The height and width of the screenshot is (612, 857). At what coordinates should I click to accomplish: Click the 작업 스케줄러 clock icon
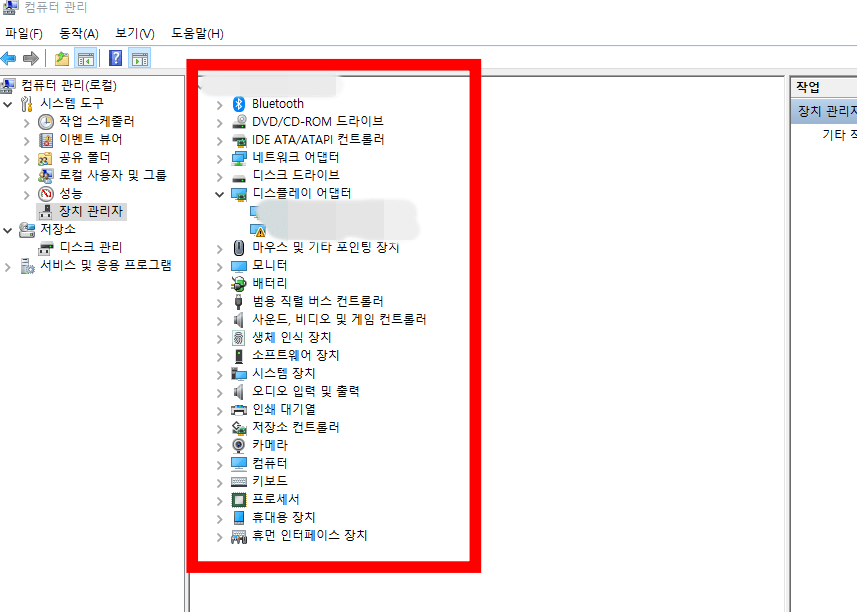[46, 122]
